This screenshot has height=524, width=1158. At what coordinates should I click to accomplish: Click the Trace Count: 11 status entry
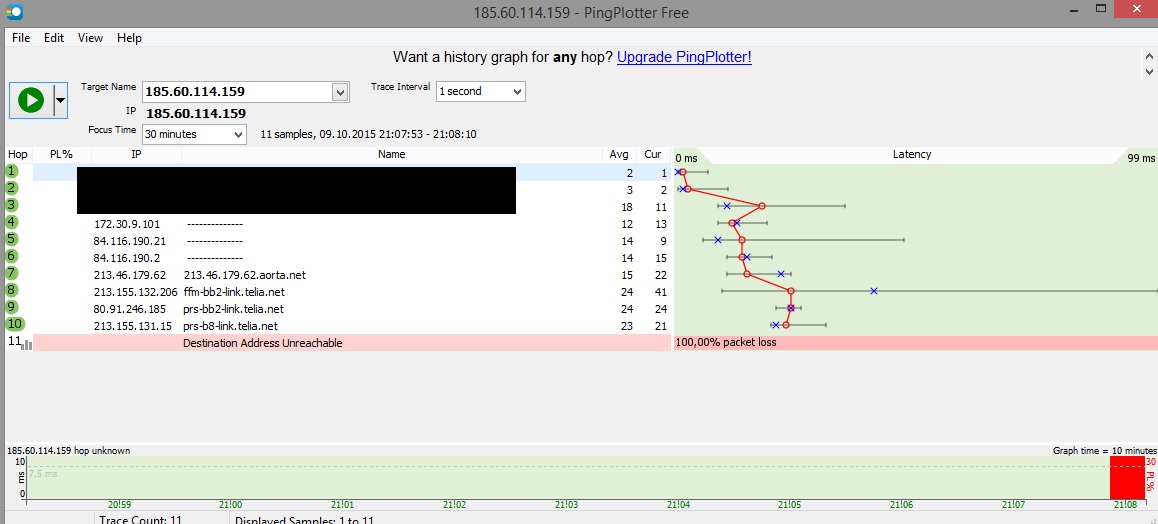click(140, 520)
